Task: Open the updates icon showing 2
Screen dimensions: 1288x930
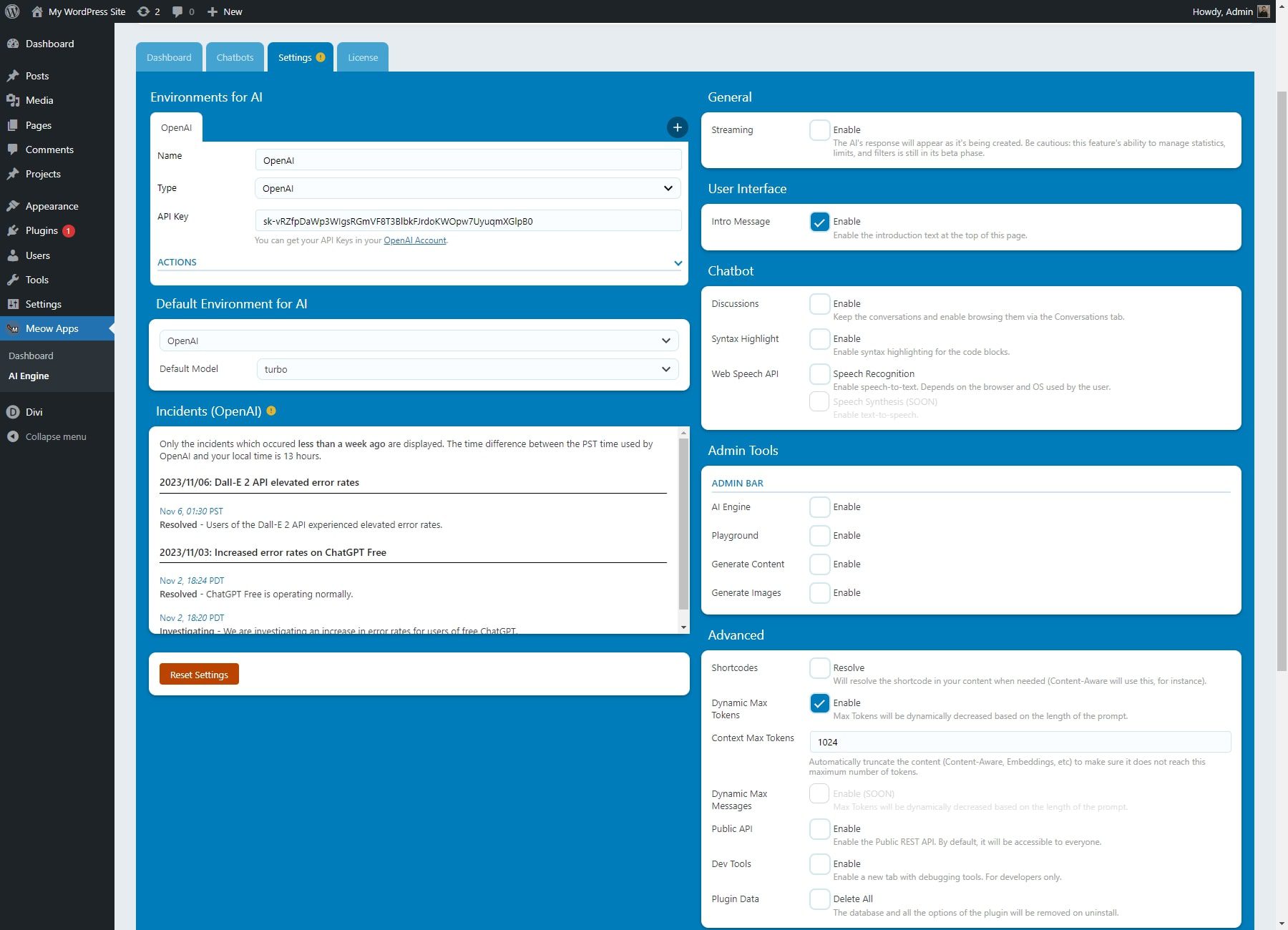Action: coord(143,11)
